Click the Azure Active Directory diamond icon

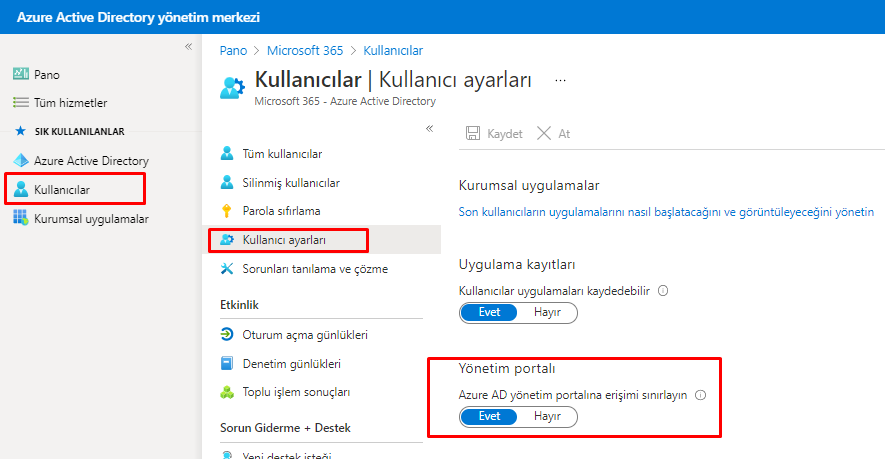click(21, 160)
